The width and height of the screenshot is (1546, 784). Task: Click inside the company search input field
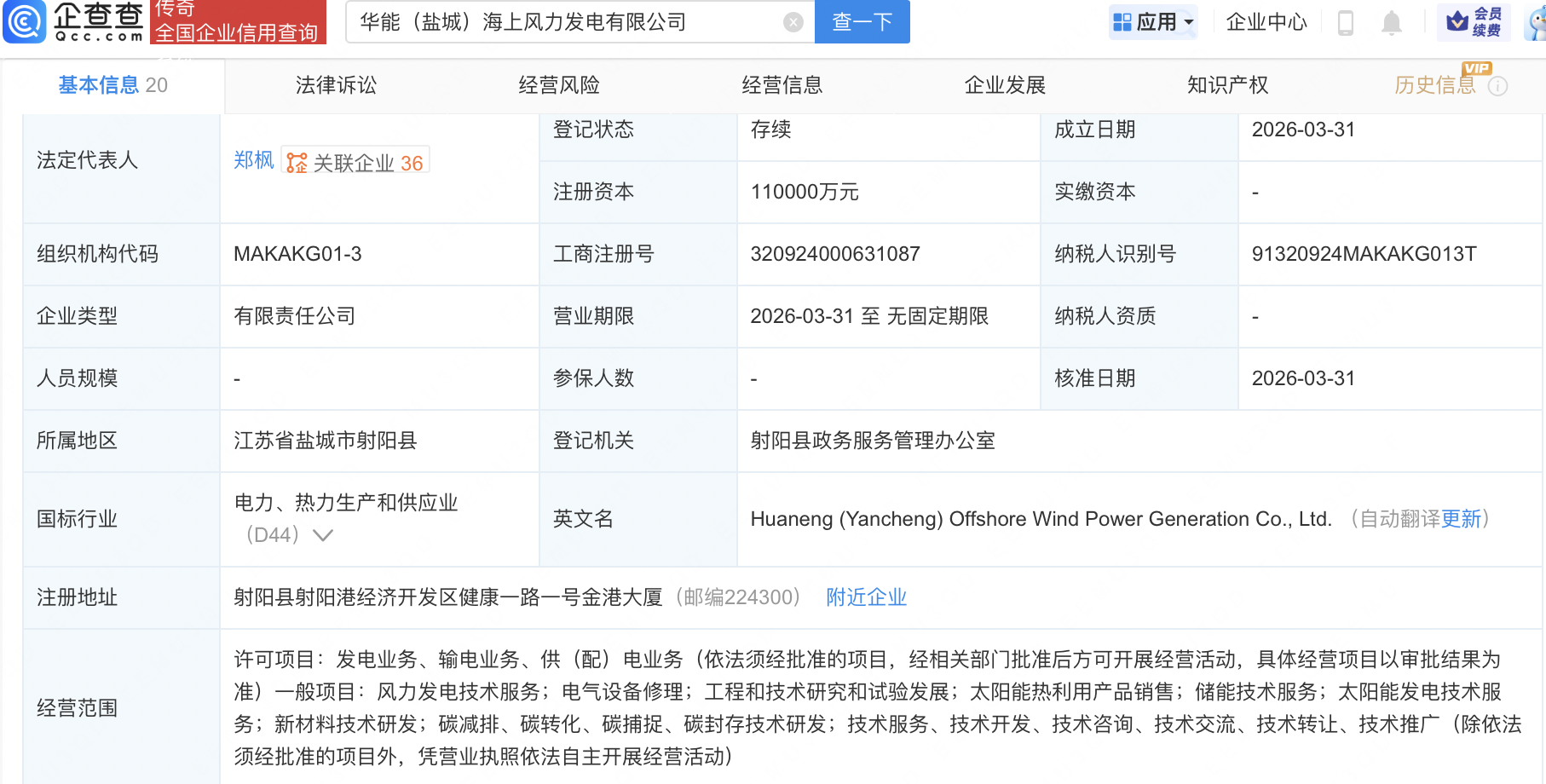click(554, 22)
